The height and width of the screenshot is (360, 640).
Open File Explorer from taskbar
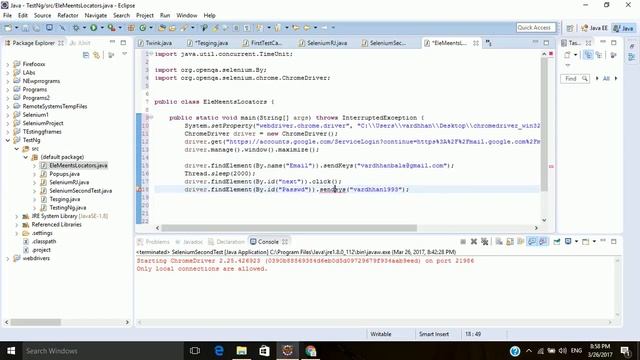coord(242,351)
